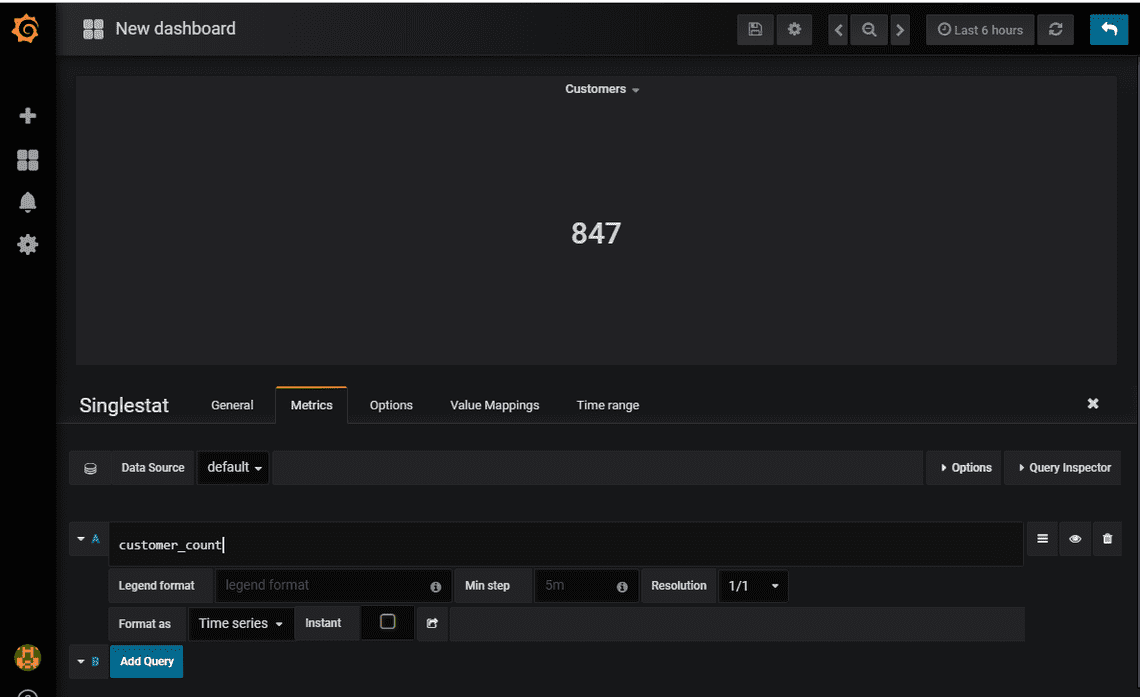Open the query A menu via hamburger icon
Screen dimensions: 1140x697
click(x=1042, y=538)
